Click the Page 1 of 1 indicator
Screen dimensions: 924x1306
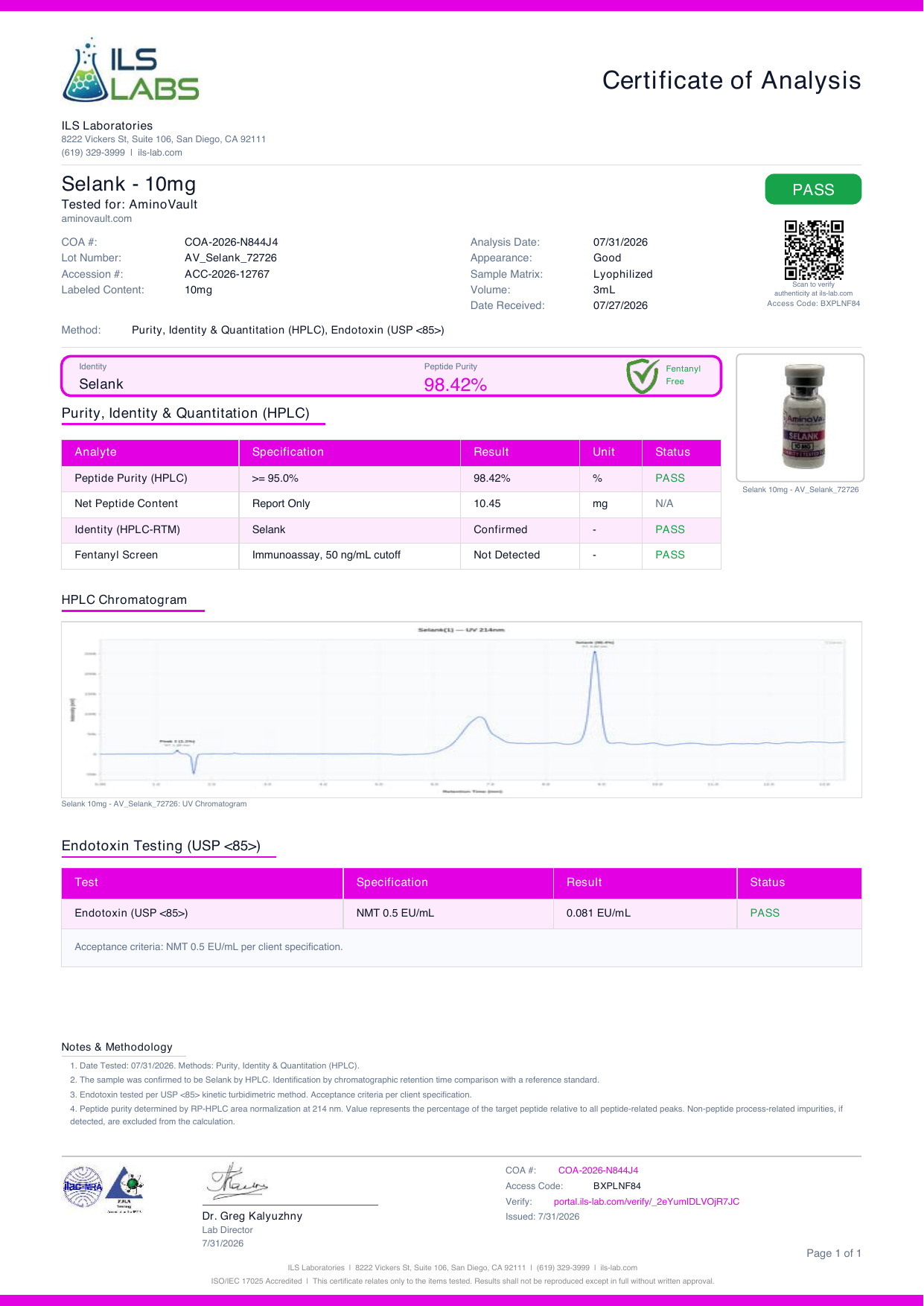tap(834, 1253)
